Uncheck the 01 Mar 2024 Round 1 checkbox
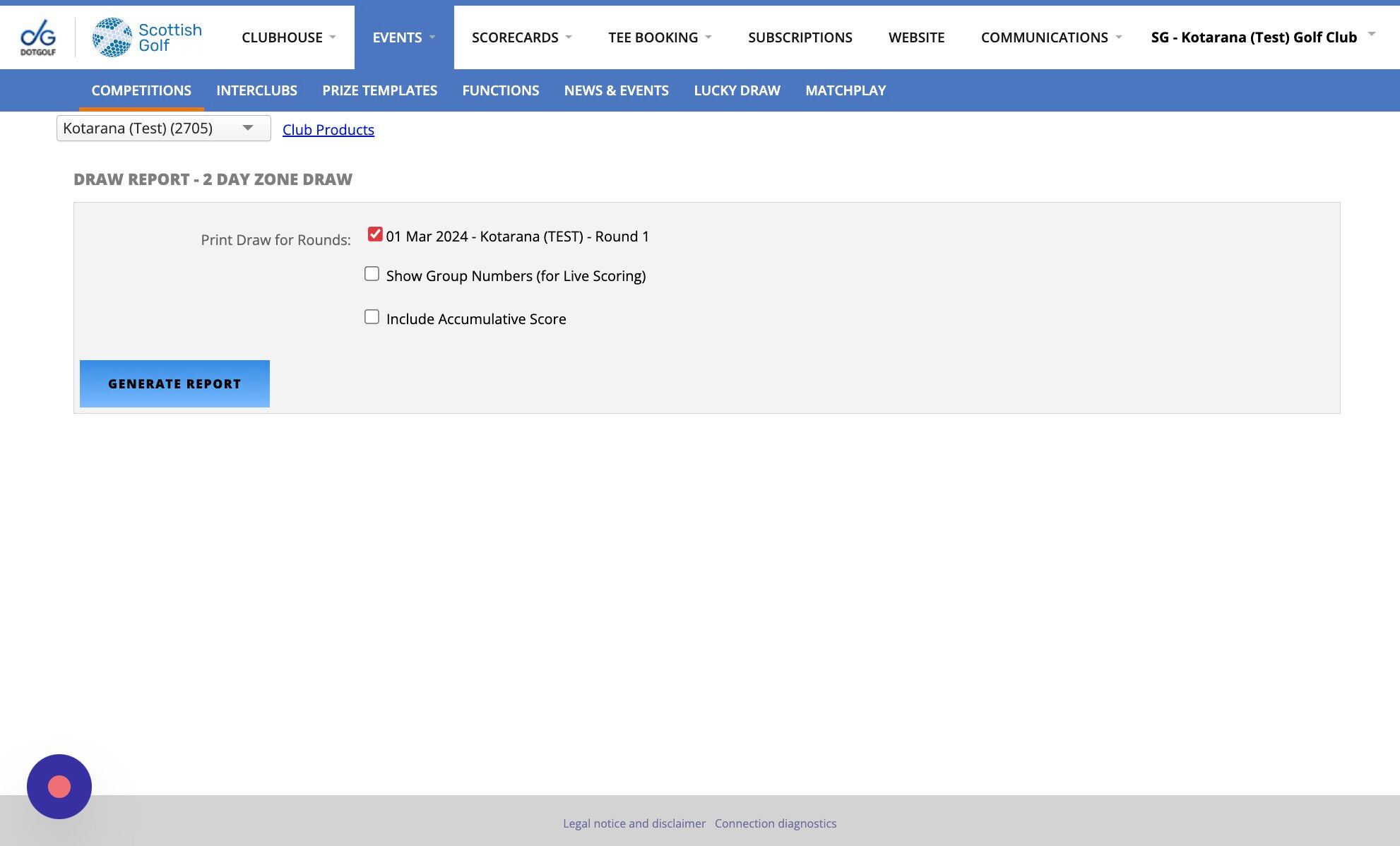The image size is (1400, 846). tap(375, 234)
